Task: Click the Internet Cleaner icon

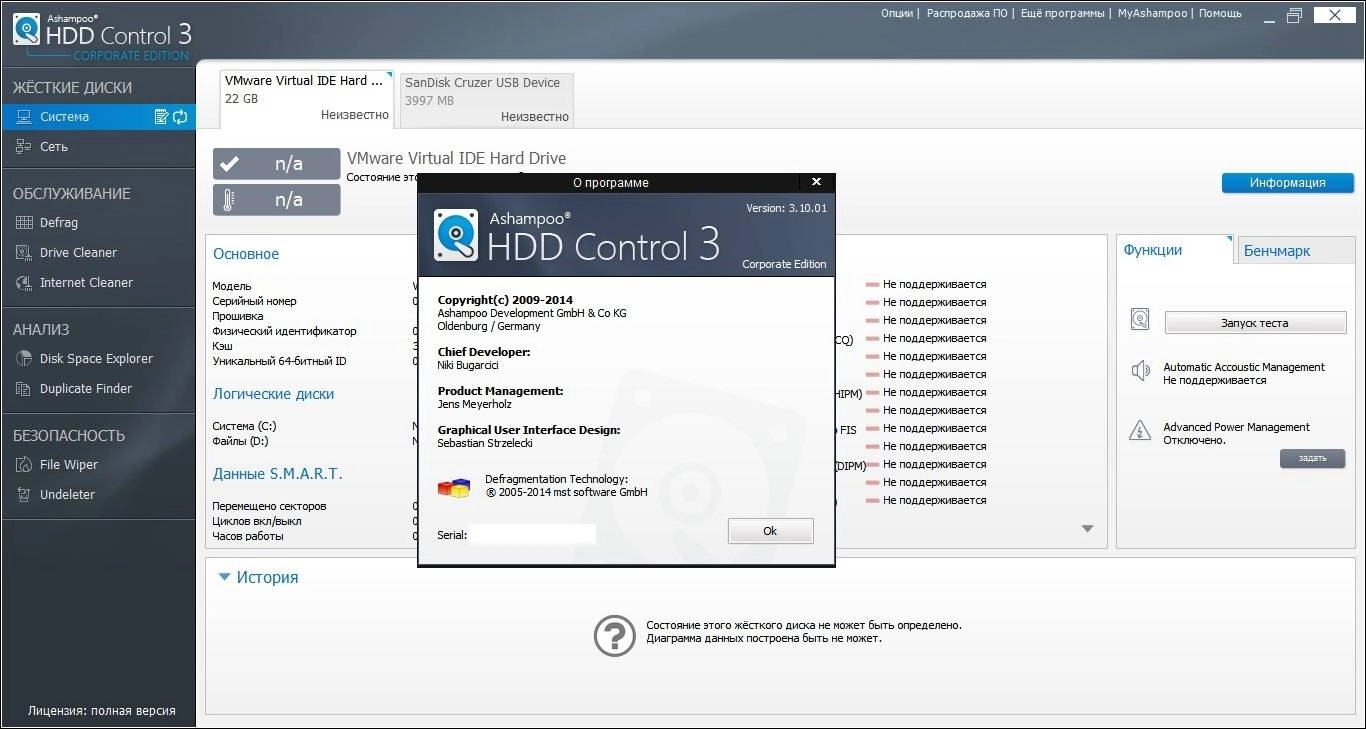Action: [x=22, y=283]
